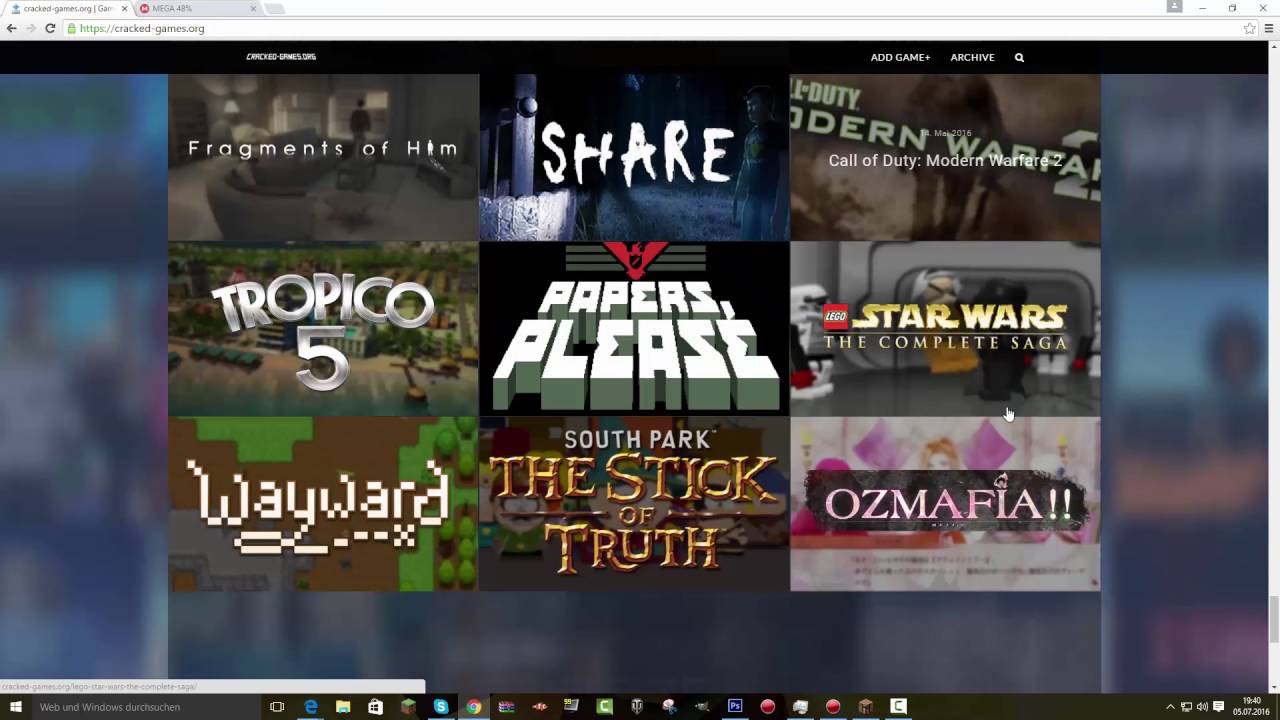
Task: Click the green padlock security icon
Action: tap(72, 28)
